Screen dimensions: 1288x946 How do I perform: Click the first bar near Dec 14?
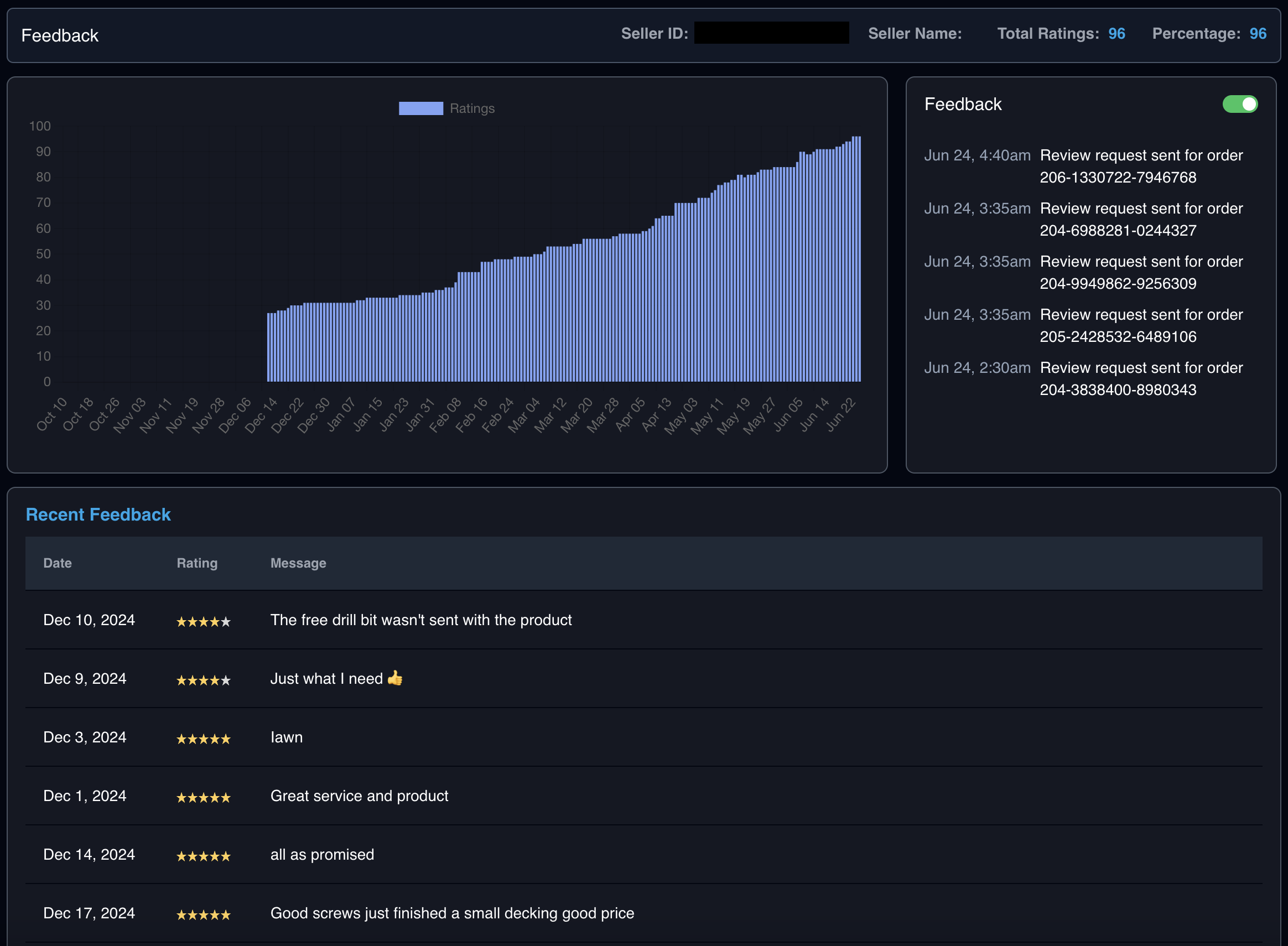(268, 347)
